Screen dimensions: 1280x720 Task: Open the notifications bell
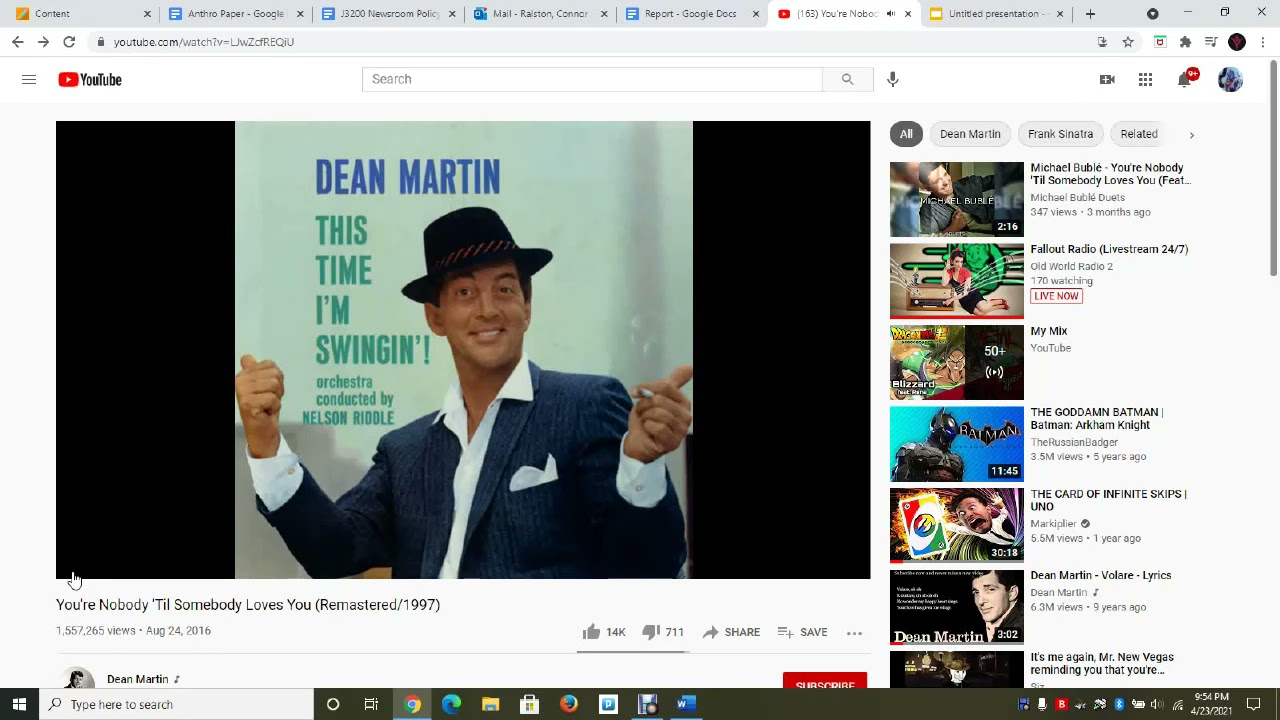1185,80
